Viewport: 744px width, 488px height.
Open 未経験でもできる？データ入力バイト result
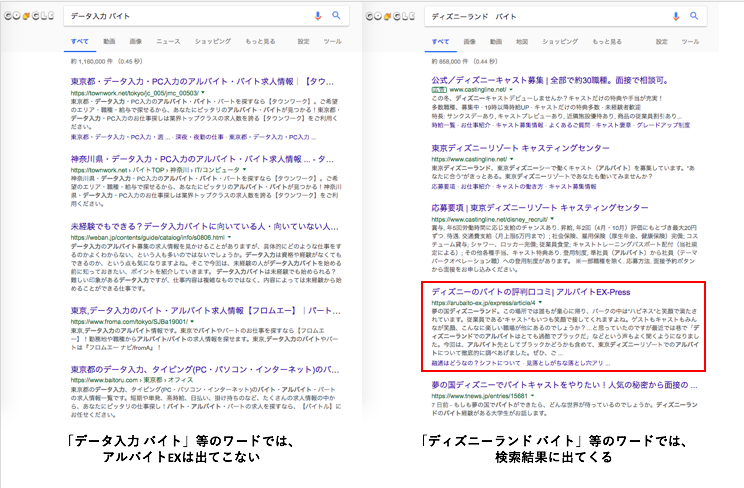click(x=205, y=226)
